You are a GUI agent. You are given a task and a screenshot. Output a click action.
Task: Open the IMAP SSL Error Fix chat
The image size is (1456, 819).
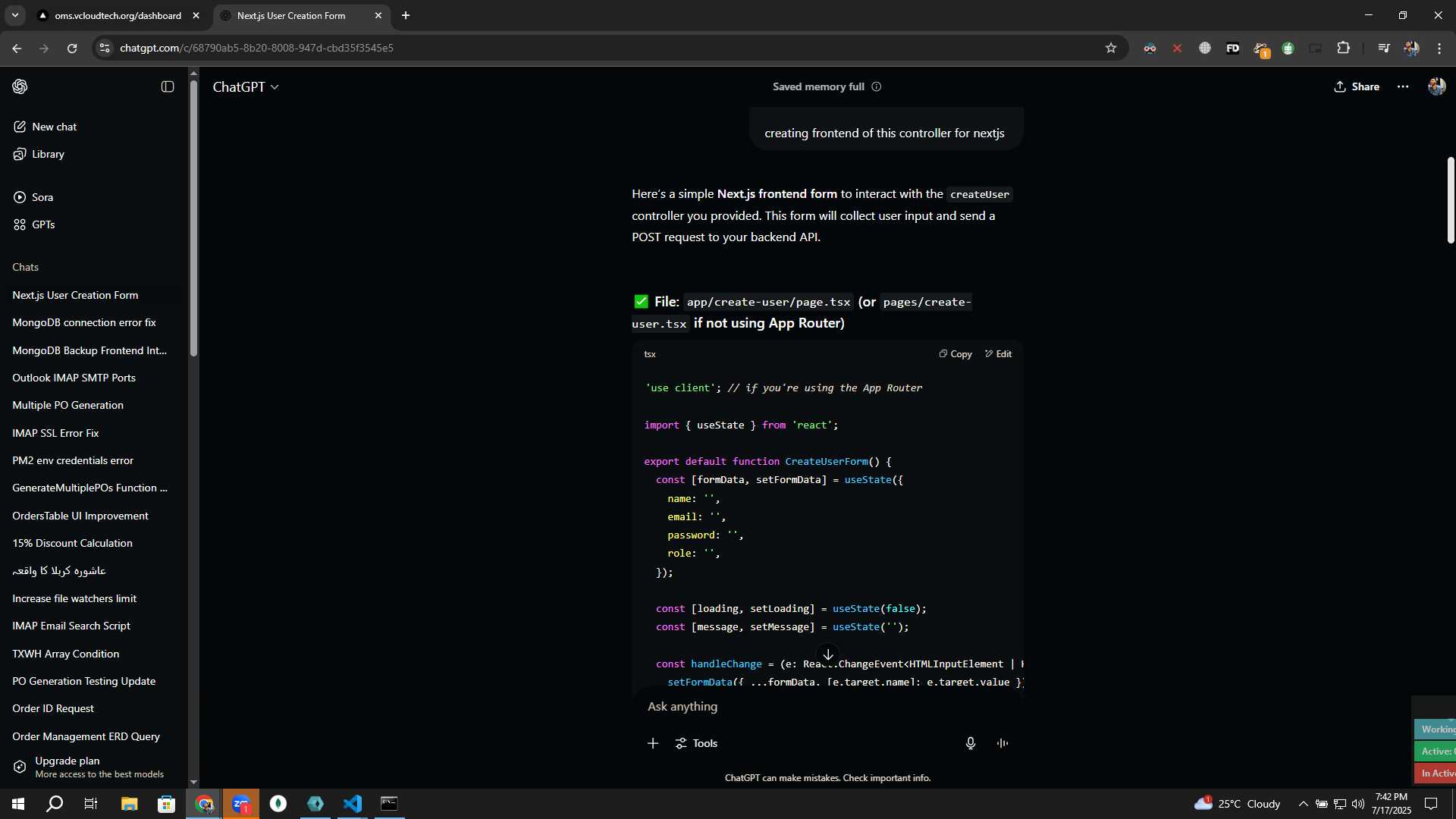point(56,433)
